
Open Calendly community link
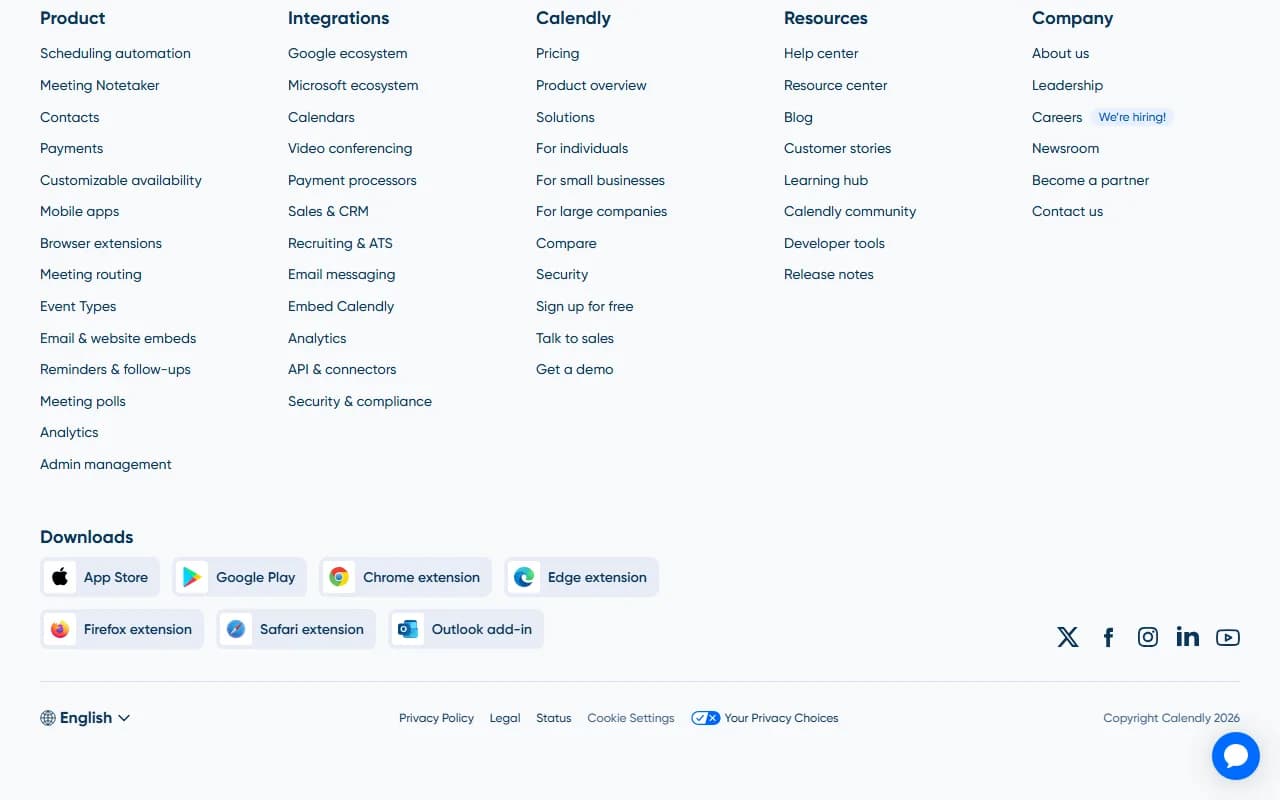(850, 211)
